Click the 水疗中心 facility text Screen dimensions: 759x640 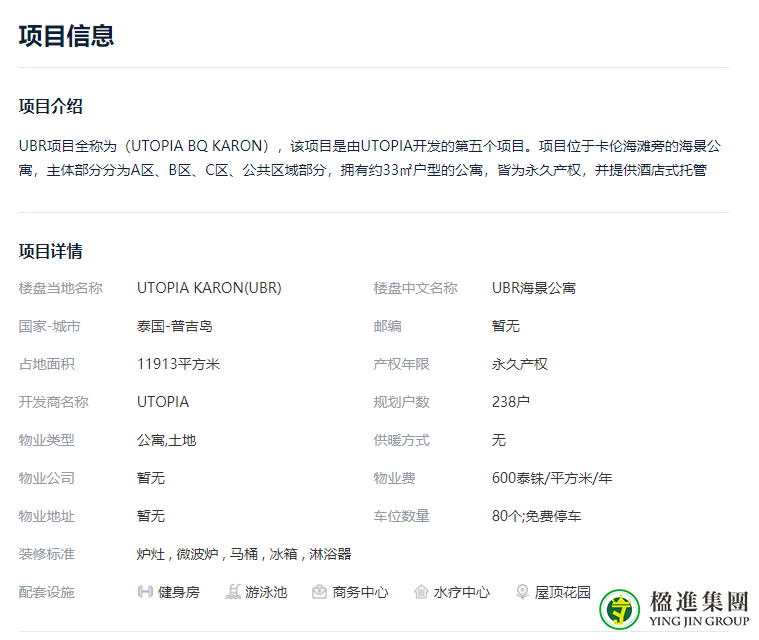[x=462, y=592]
